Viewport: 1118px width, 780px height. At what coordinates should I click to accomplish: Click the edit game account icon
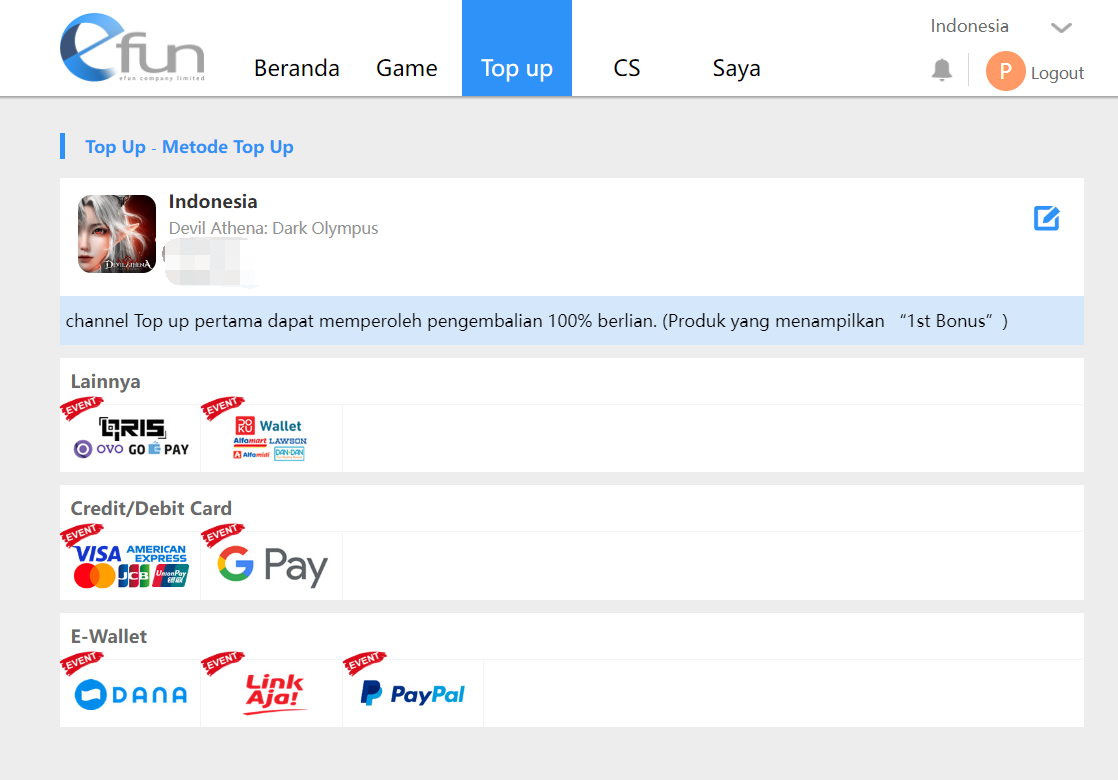1047,218
